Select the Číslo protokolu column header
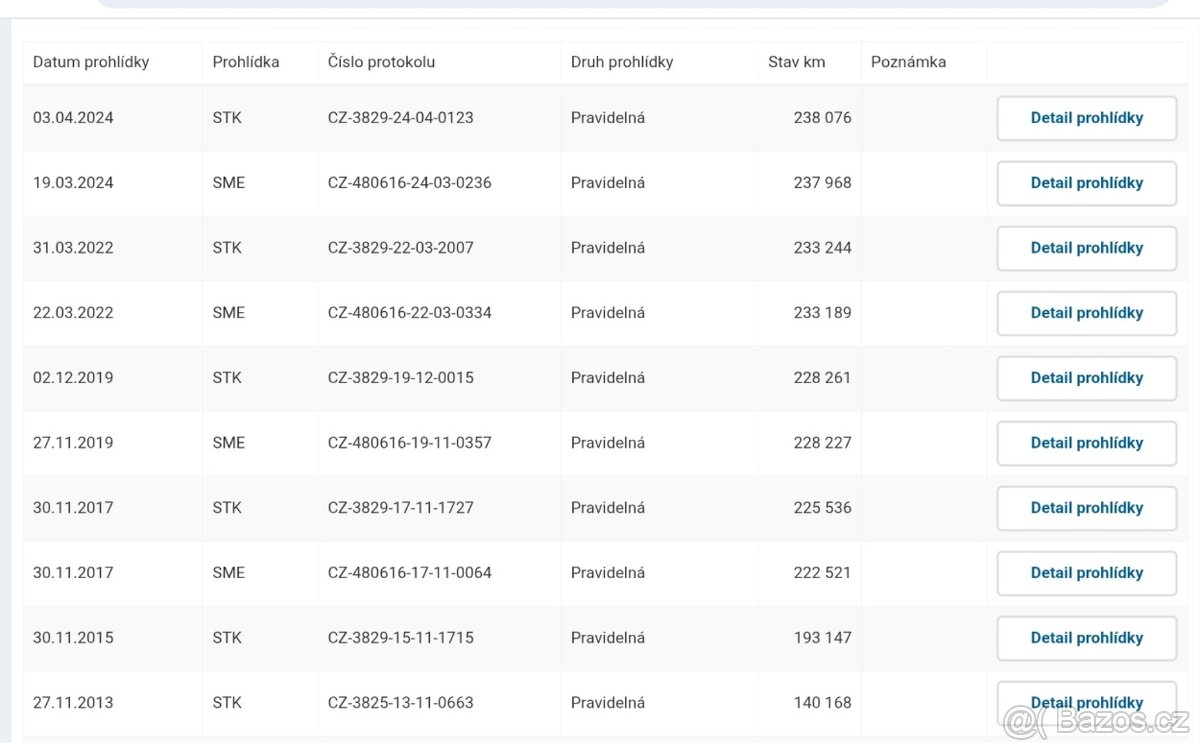 [x=381, y=62]
